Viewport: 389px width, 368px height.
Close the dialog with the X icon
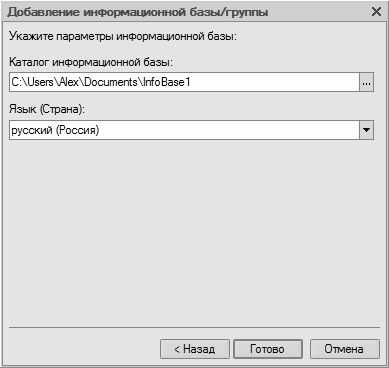coord(376,12)
